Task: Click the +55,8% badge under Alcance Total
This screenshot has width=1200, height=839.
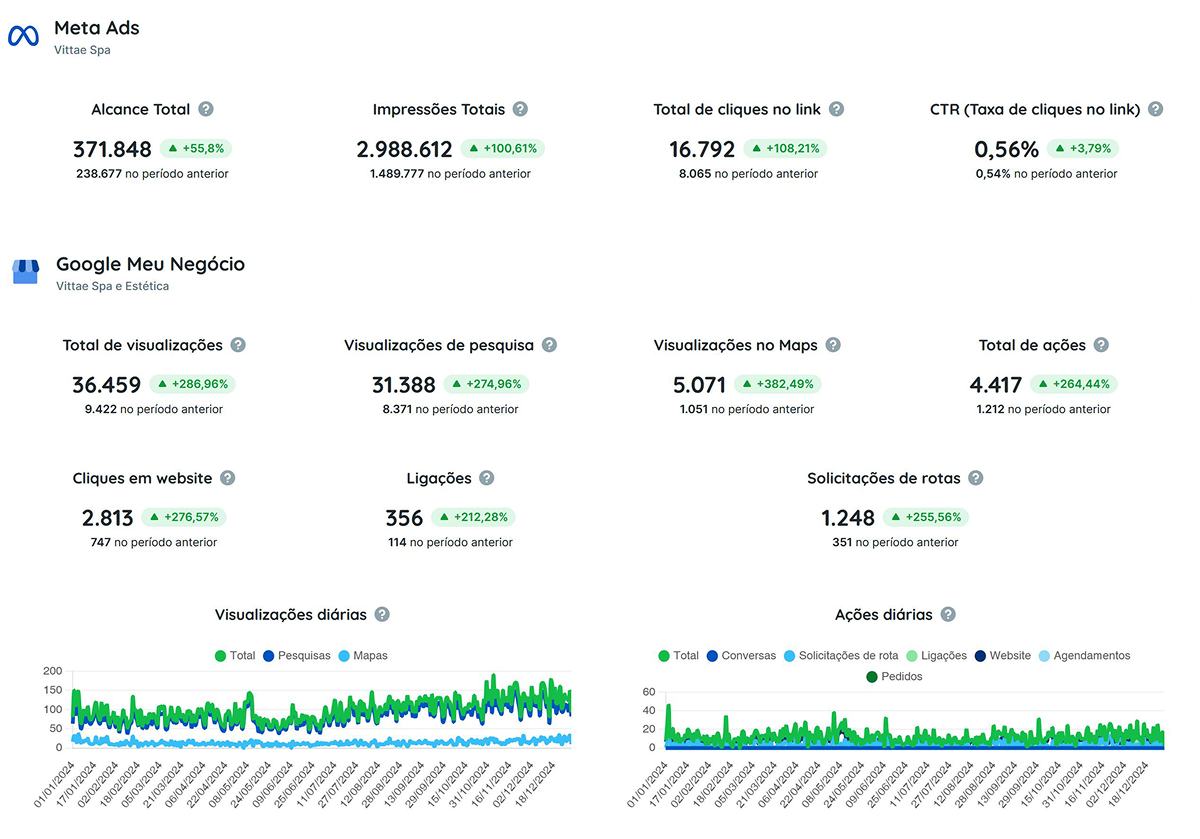Action: tap(196, 148)
